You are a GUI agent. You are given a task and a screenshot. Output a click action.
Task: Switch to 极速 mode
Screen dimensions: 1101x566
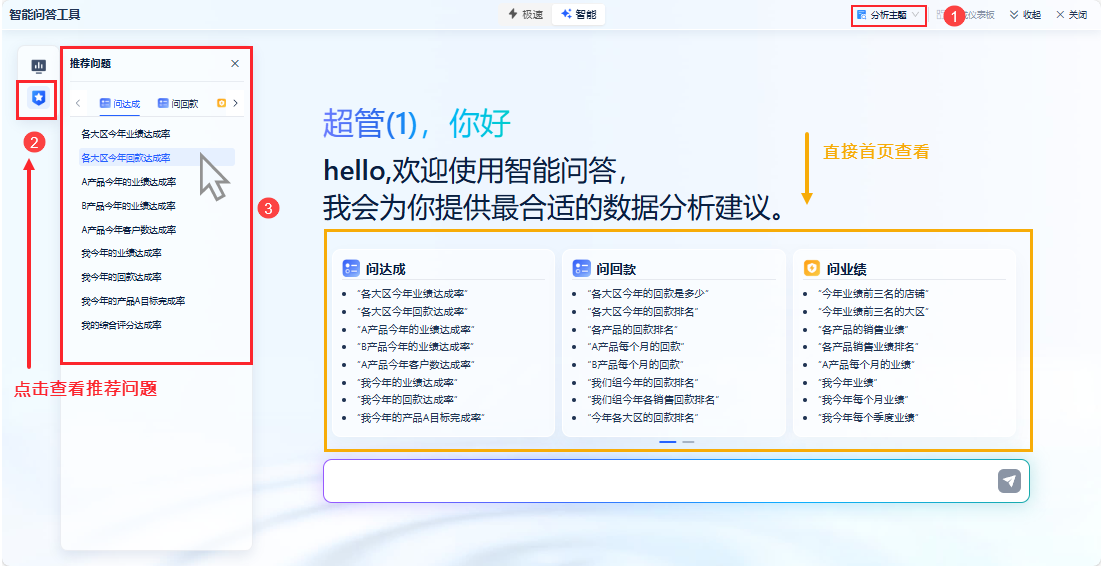(525, 14)
